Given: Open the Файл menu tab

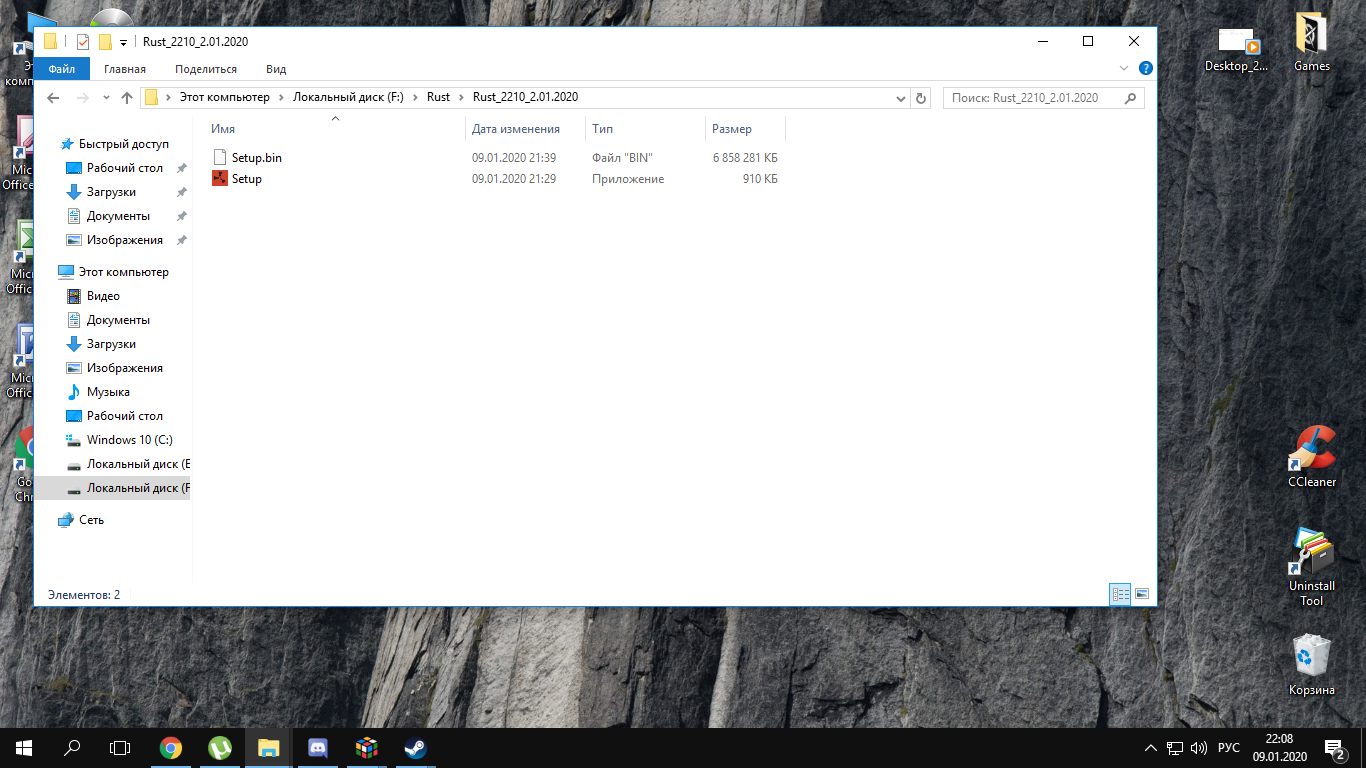Looking at the screenshot, I should pyautogui.click(x=62, y=69).
